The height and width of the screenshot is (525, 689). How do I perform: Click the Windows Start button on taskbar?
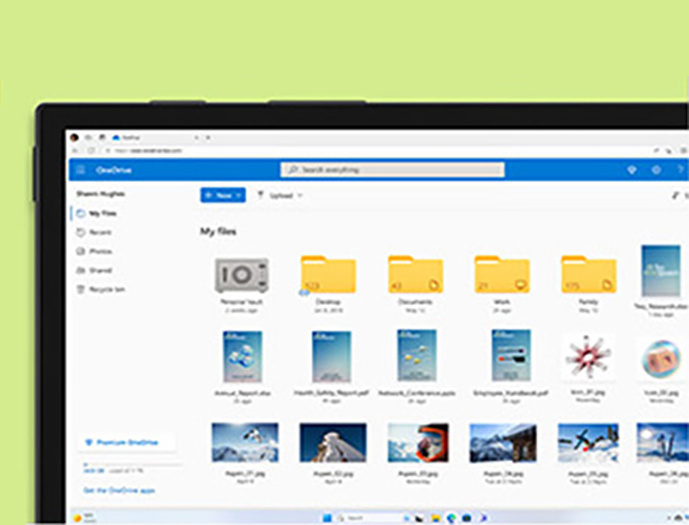click(x=325, y=518)
